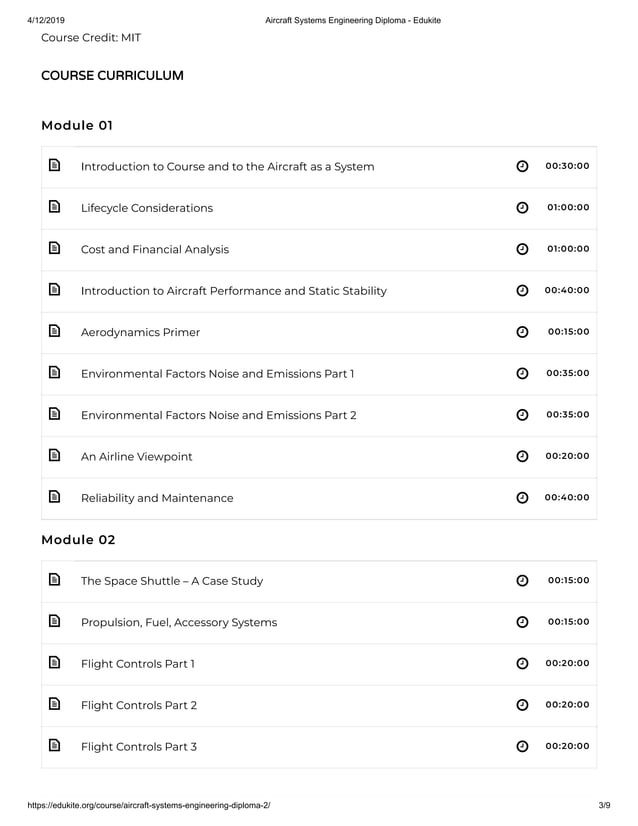Open Environmental Factors Noise and Emissions Part 2
The height and width of the screenshot is (826, 638).
pos(218,415)
